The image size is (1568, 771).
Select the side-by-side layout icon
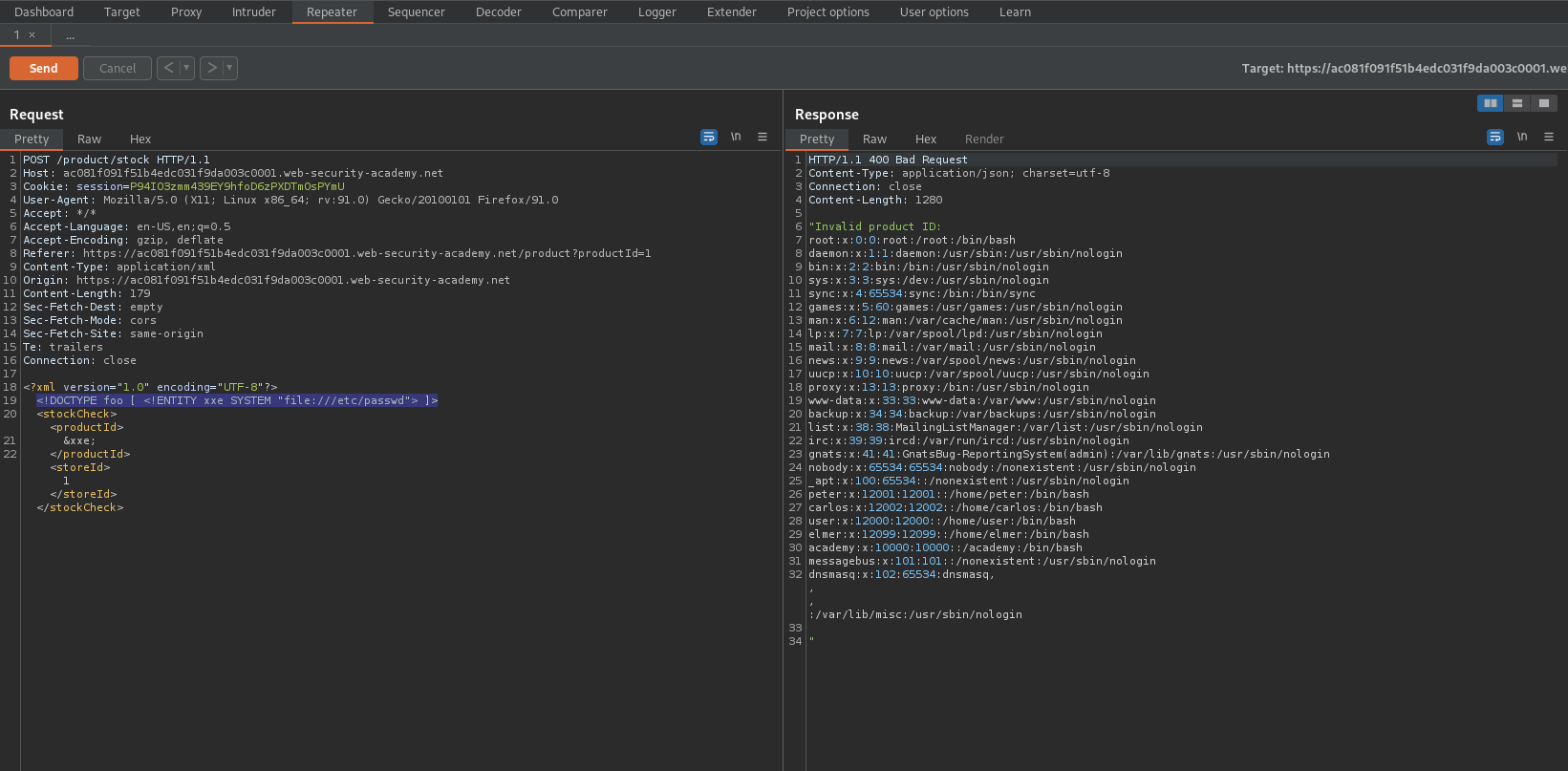[1490, 103]
